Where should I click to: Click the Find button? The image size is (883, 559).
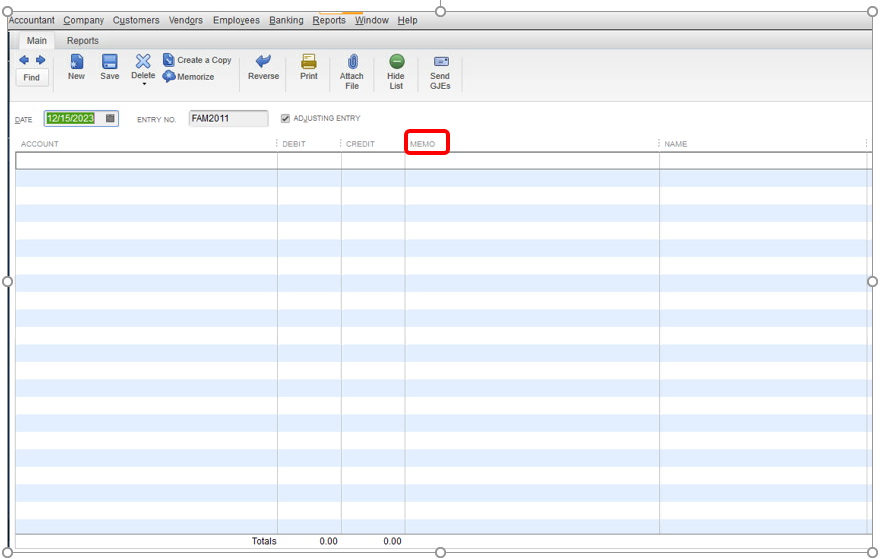(x=32, y=78)
